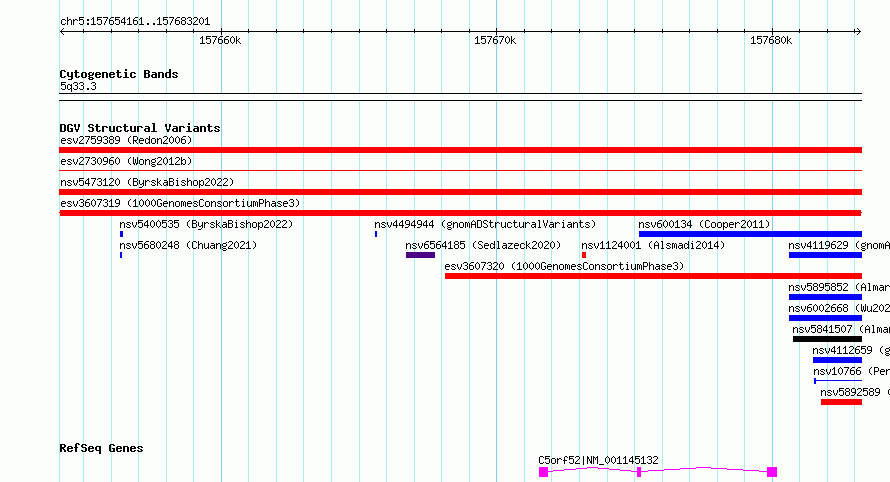Screen dimensions: 890x482
Task: Click first magenta exon of C5orf52
Action: click(x=543, y=472)
